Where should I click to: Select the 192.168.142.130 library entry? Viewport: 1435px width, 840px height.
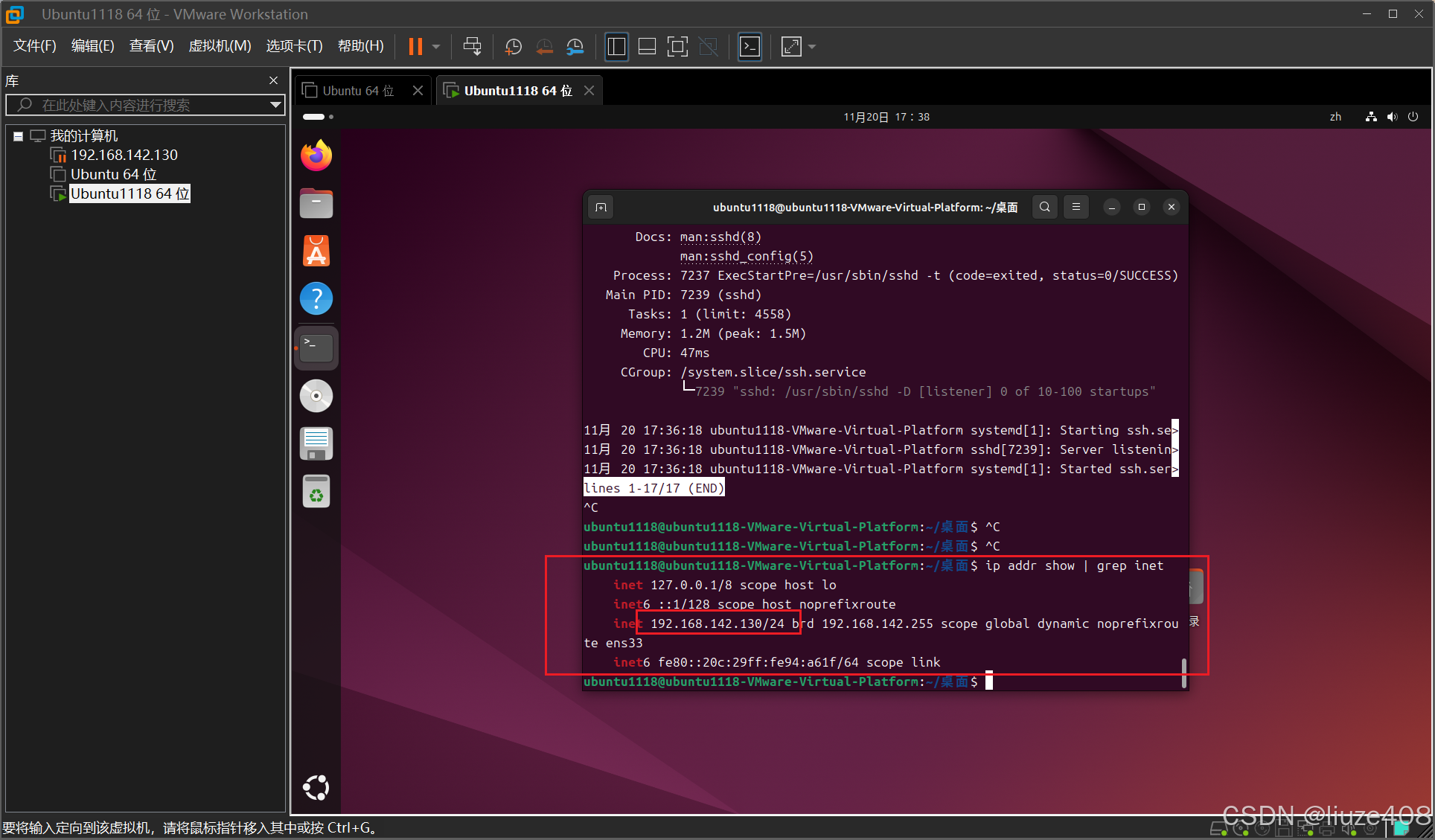(124, 155)
